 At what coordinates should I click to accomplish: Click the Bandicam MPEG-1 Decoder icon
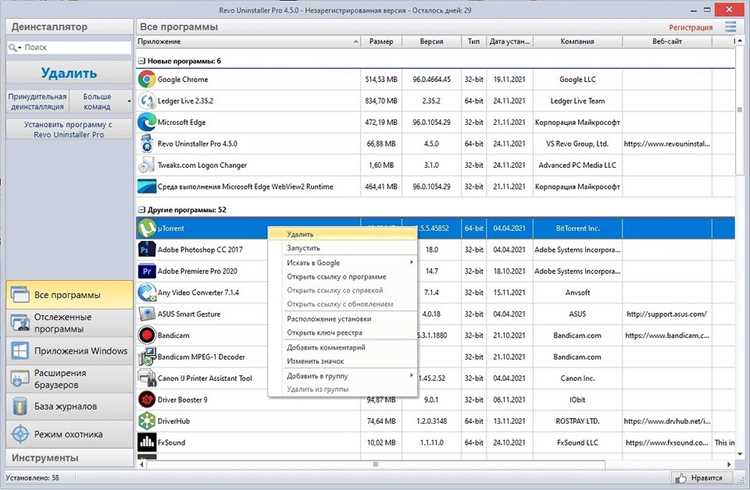(147, 357)
